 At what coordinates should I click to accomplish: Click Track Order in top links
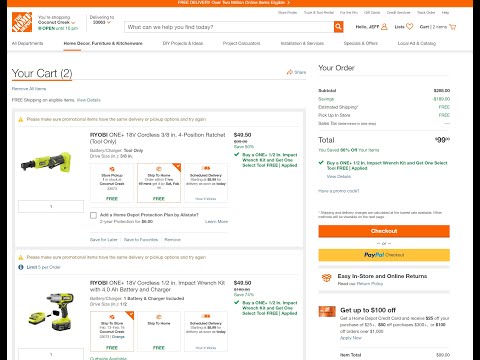coord(426,12)
